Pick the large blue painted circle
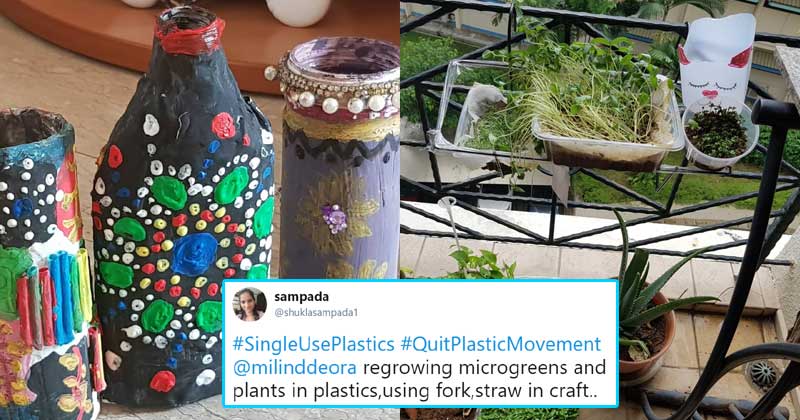Image resolution: width=800 pixels, height=420 pixels. click(194, 254)
